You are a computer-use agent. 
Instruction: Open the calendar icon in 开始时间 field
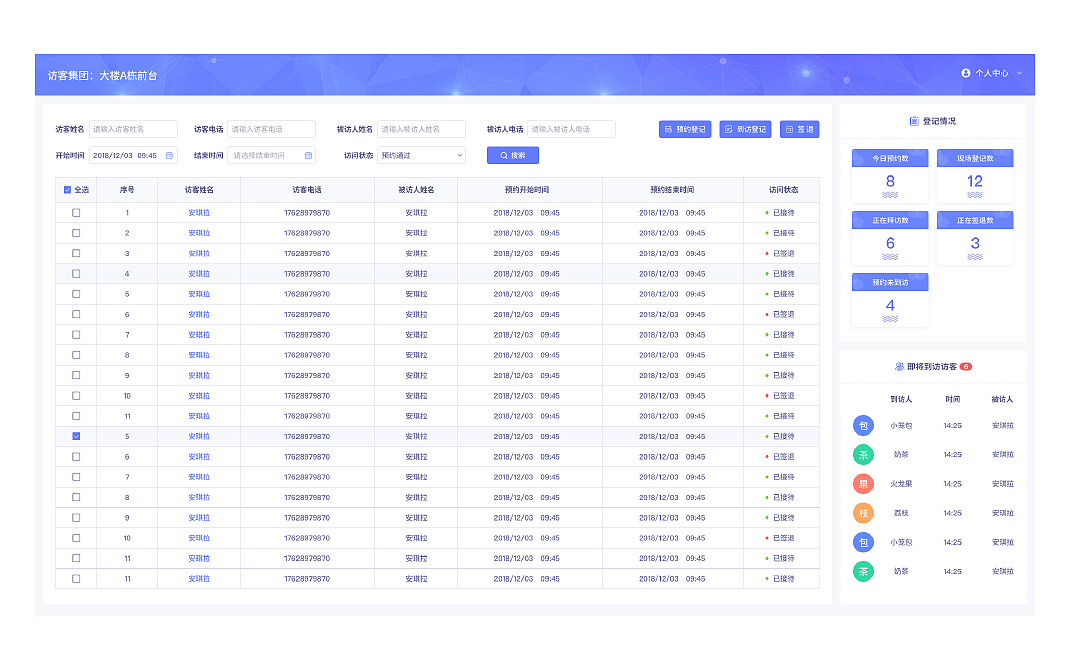[x=169, y=156]
